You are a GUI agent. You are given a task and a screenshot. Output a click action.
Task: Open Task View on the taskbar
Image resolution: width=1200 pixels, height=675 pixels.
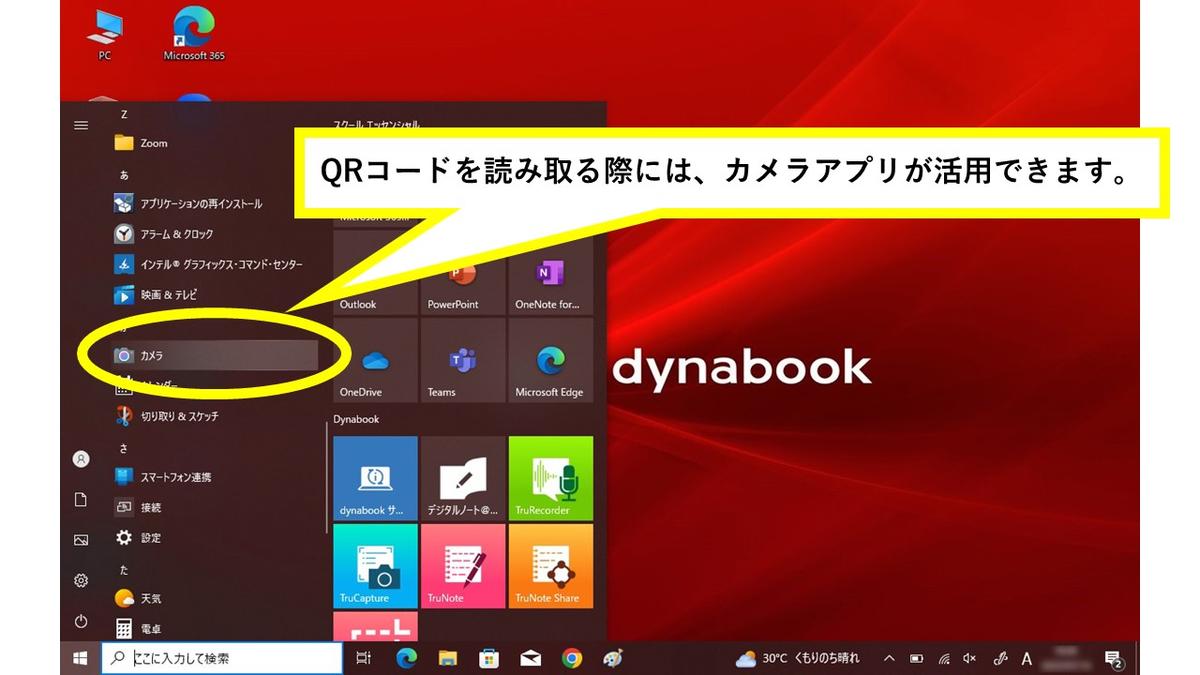click(x=364, y=658)
